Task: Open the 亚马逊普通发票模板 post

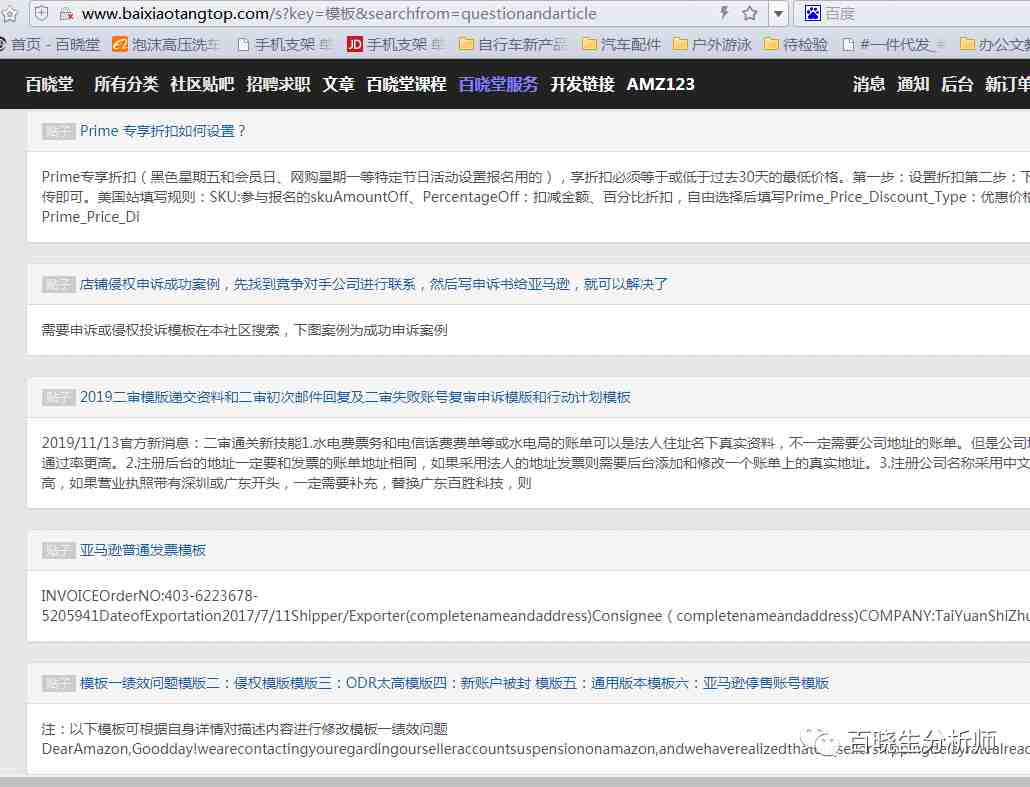Action: (x=143, y=551)
